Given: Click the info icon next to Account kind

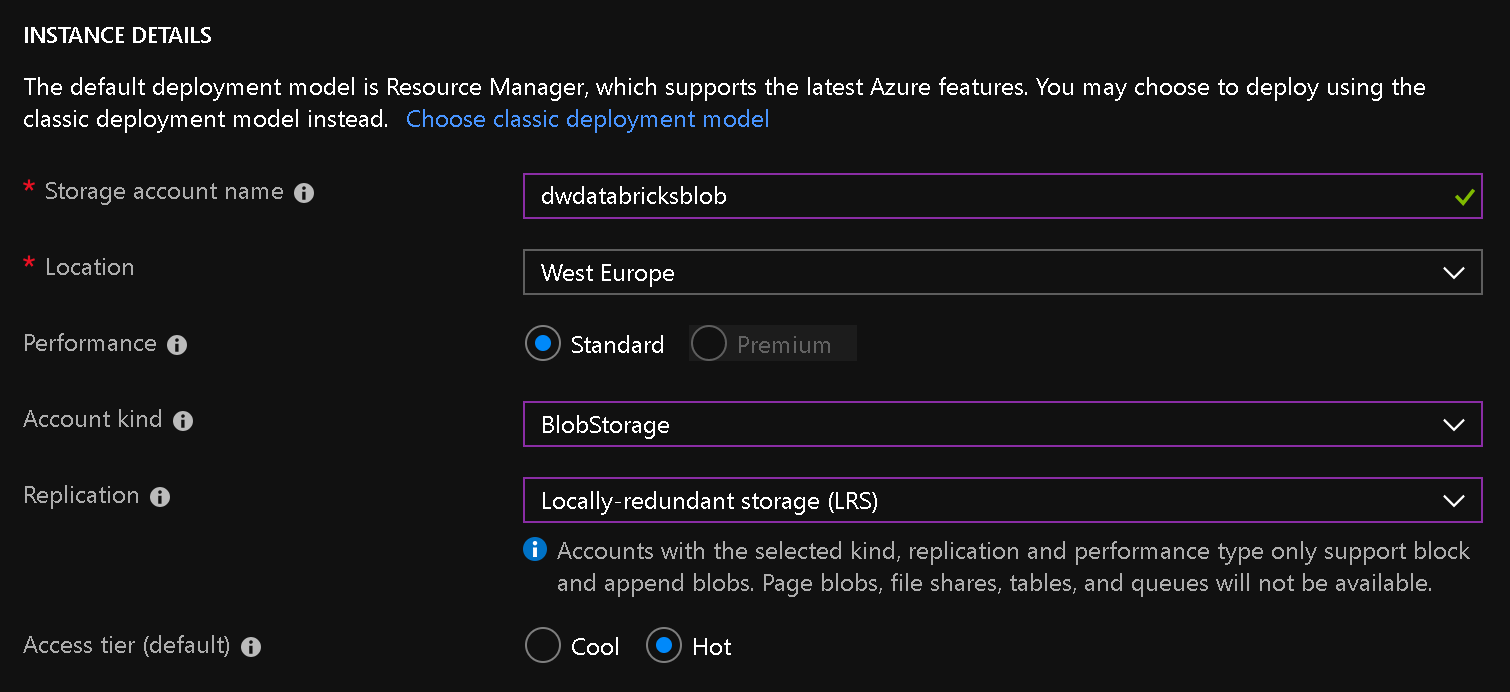Looking at the screenshot, I should click(x=183, y=420).
